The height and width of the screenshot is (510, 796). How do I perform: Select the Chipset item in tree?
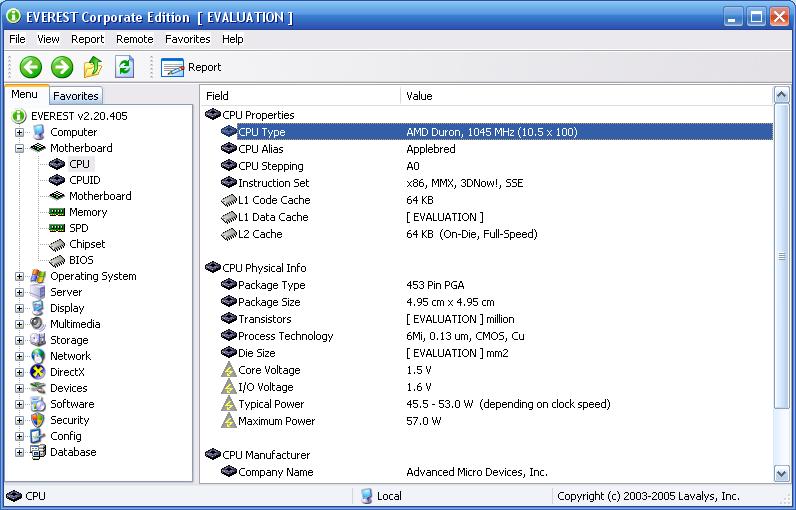pos(86,244)
